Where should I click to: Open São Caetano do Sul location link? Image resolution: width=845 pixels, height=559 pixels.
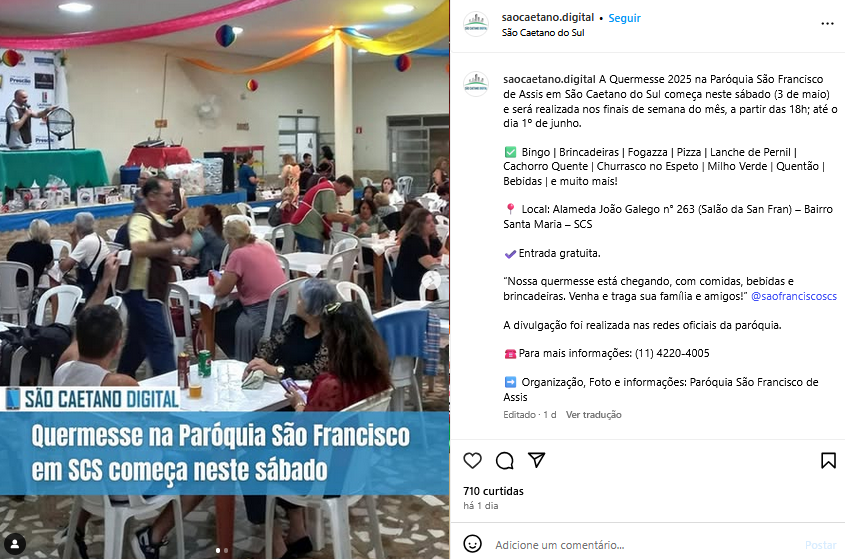click(x=543, y=33)
